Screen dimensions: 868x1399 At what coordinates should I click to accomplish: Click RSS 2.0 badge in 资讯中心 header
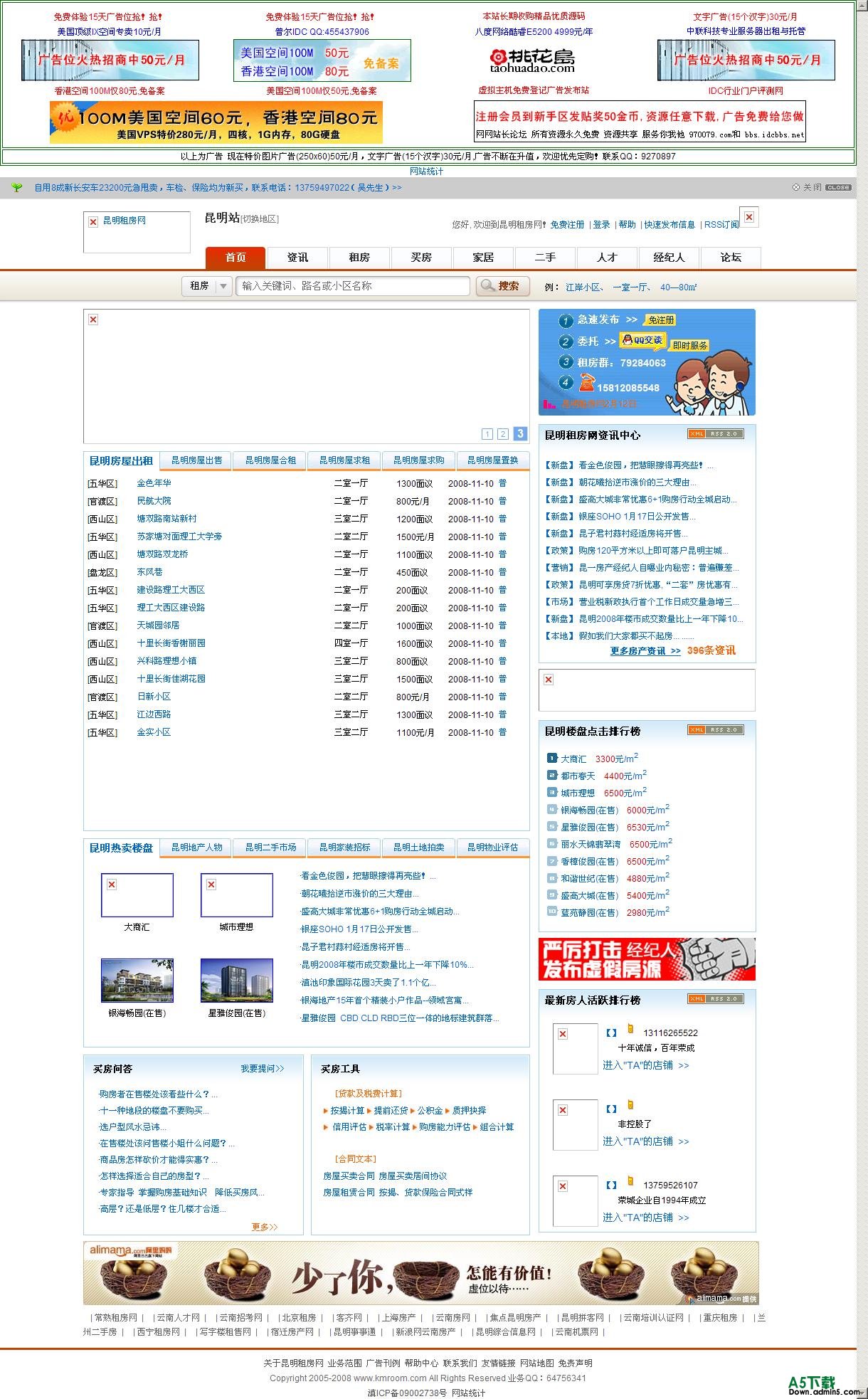point(716,434)
